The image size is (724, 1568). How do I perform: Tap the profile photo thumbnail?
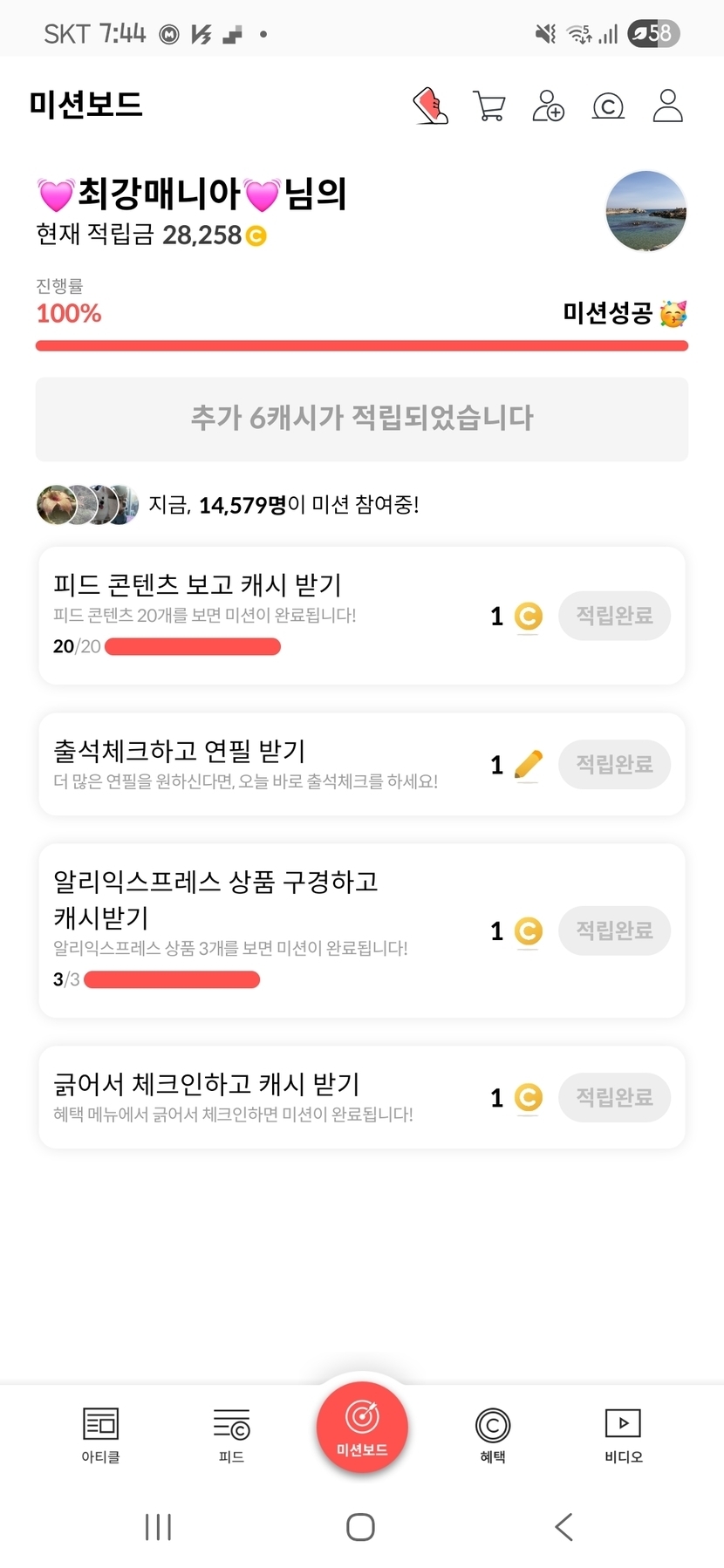tap(645, 211)
